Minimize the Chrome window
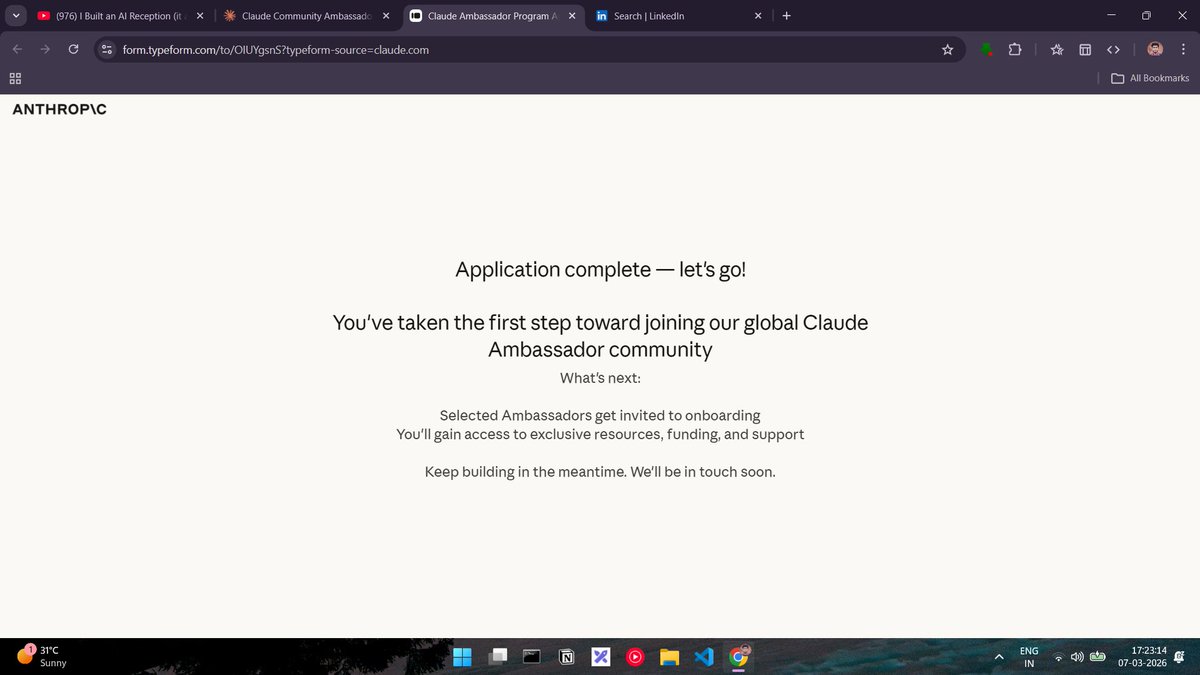1200x675 pixels. (1110, 16)
